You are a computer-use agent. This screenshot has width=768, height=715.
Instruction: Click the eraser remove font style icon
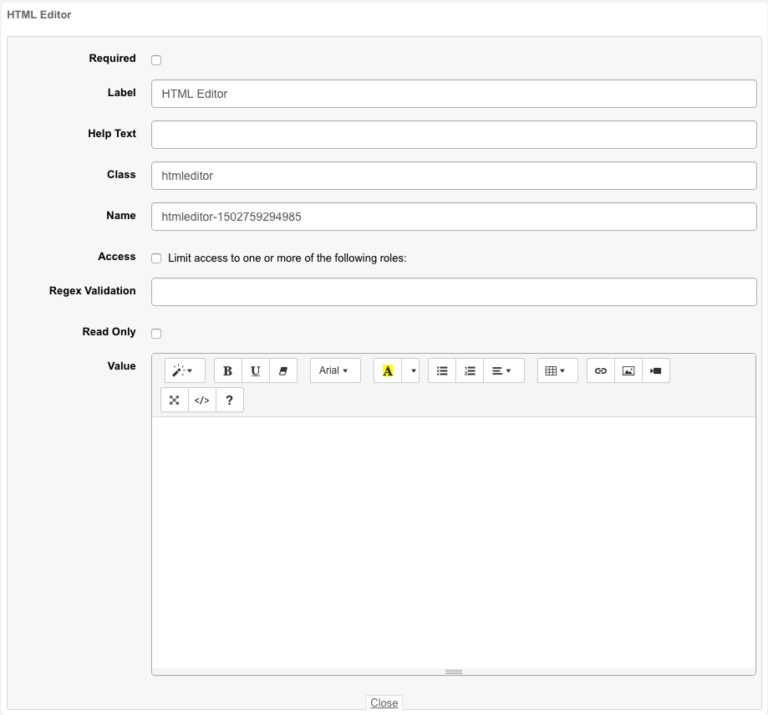point(283,371)
